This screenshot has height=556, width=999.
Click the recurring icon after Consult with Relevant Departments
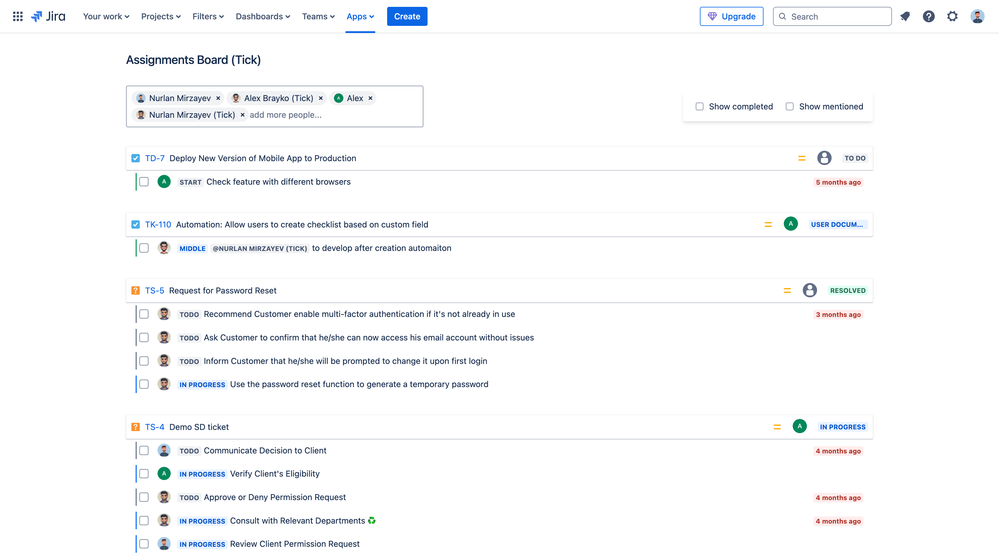tap(371, 520)
